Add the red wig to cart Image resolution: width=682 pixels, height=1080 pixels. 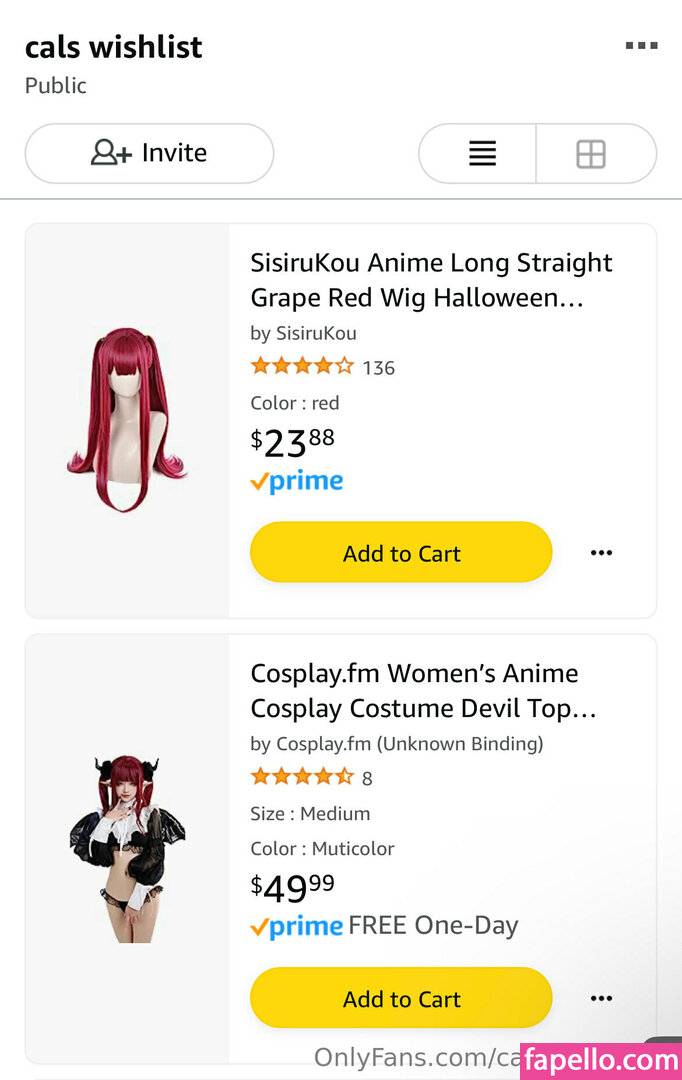(x=401, y=553)
